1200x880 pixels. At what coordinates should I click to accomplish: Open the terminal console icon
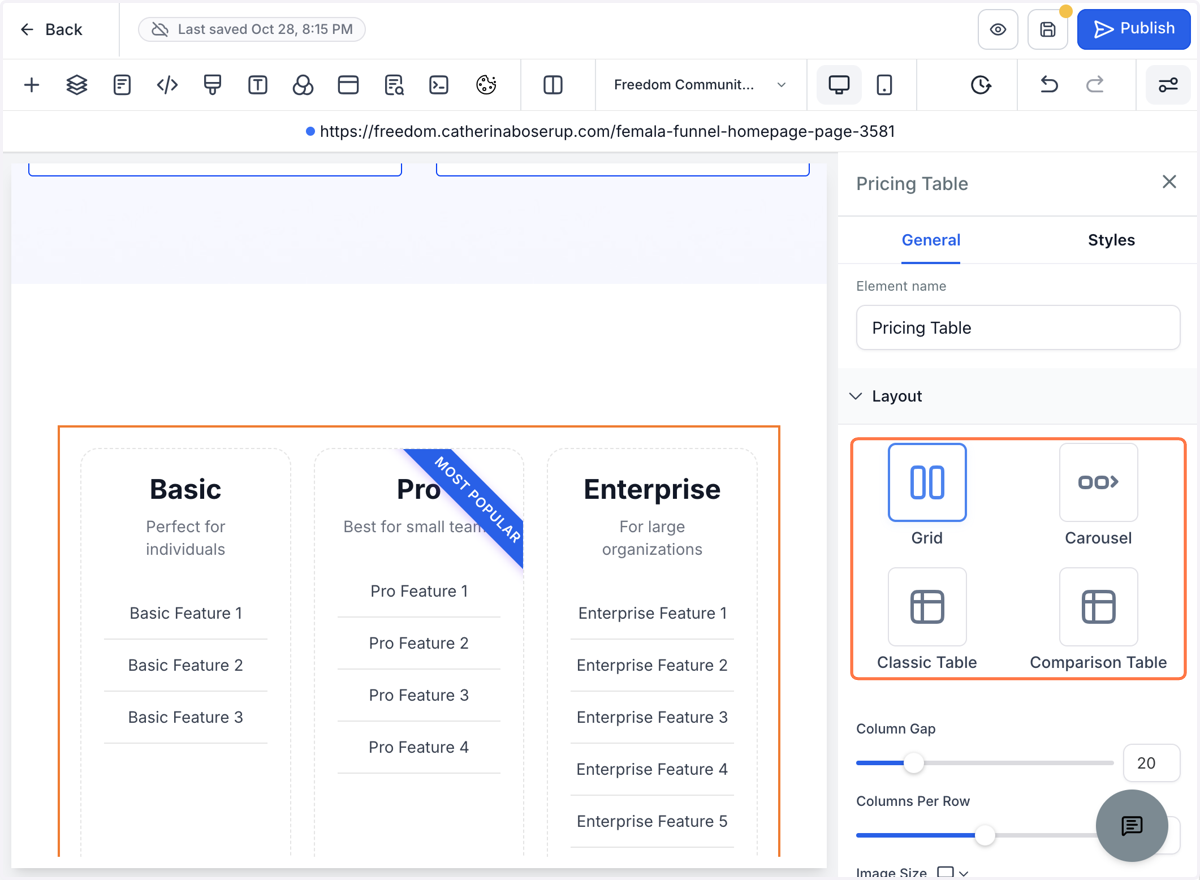coord(439,85)
